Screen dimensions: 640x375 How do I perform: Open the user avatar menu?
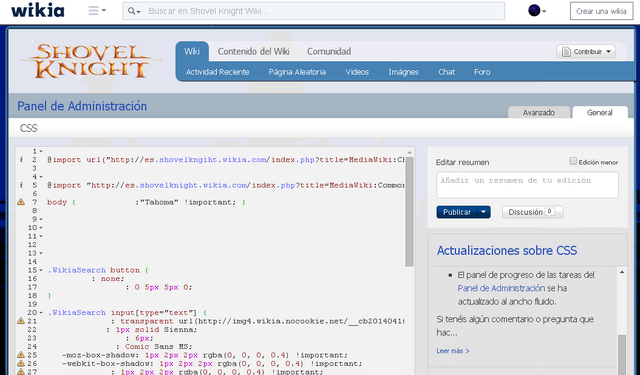coord(537,11)
